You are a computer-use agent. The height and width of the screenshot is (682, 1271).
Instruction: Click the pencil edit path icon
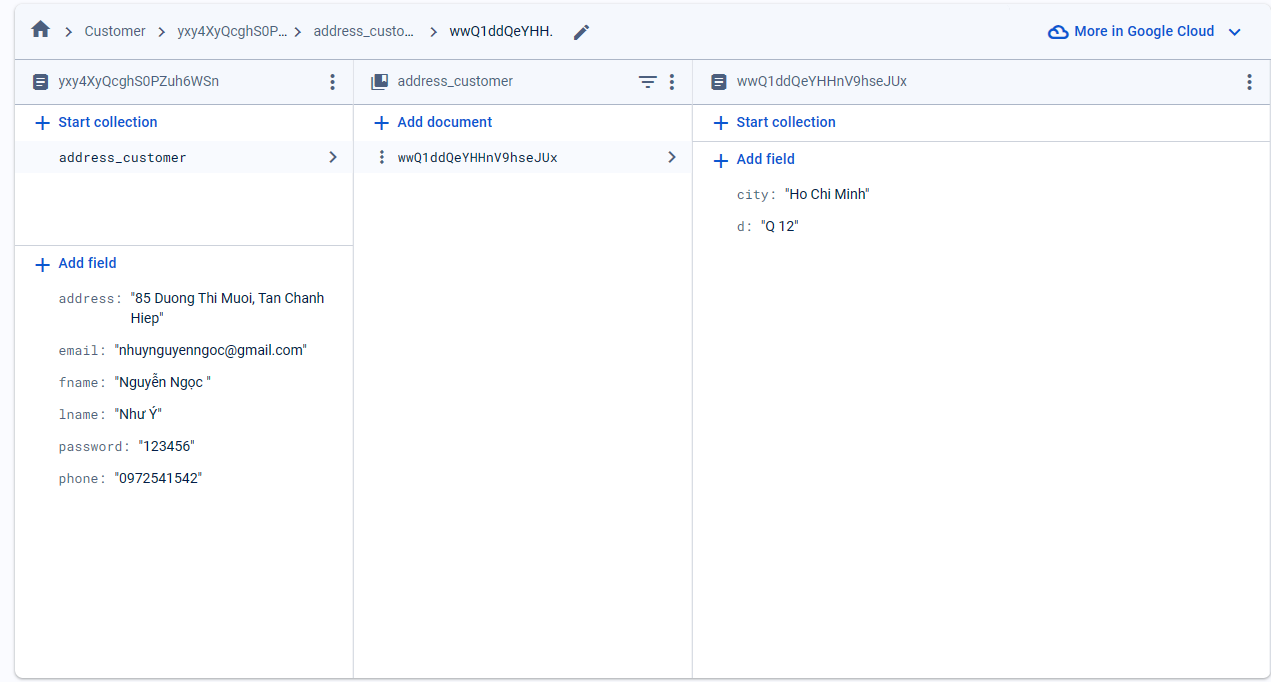(x=581, y=32)
